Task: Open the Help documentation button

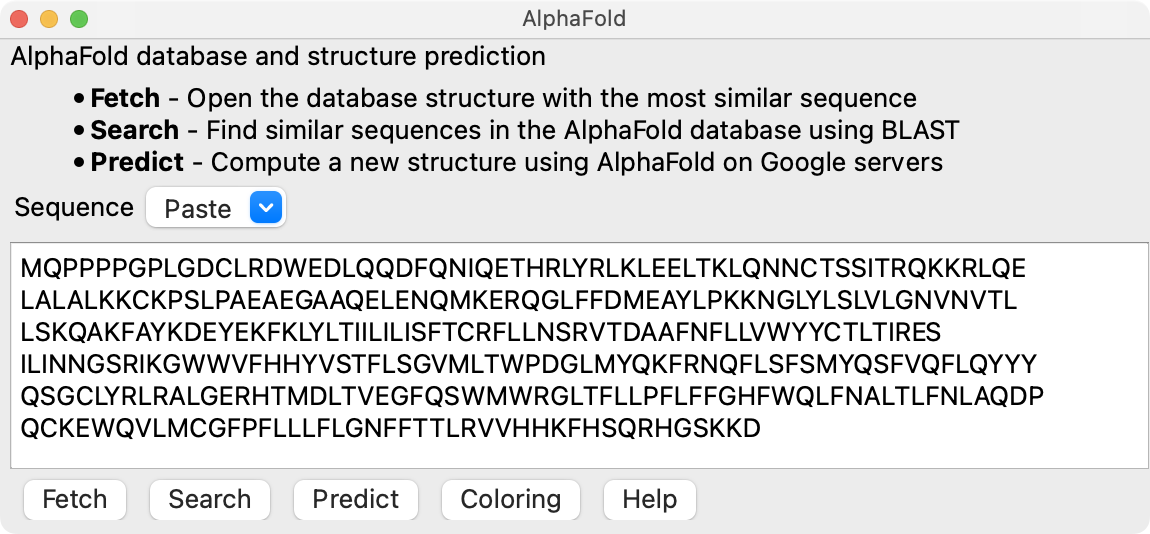Action: [649, 499]
